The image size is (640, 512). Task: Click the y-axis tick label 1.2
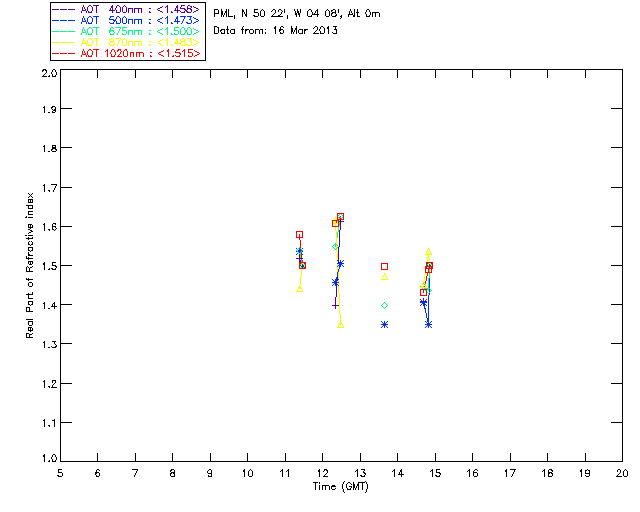click(x=49, y=384)
